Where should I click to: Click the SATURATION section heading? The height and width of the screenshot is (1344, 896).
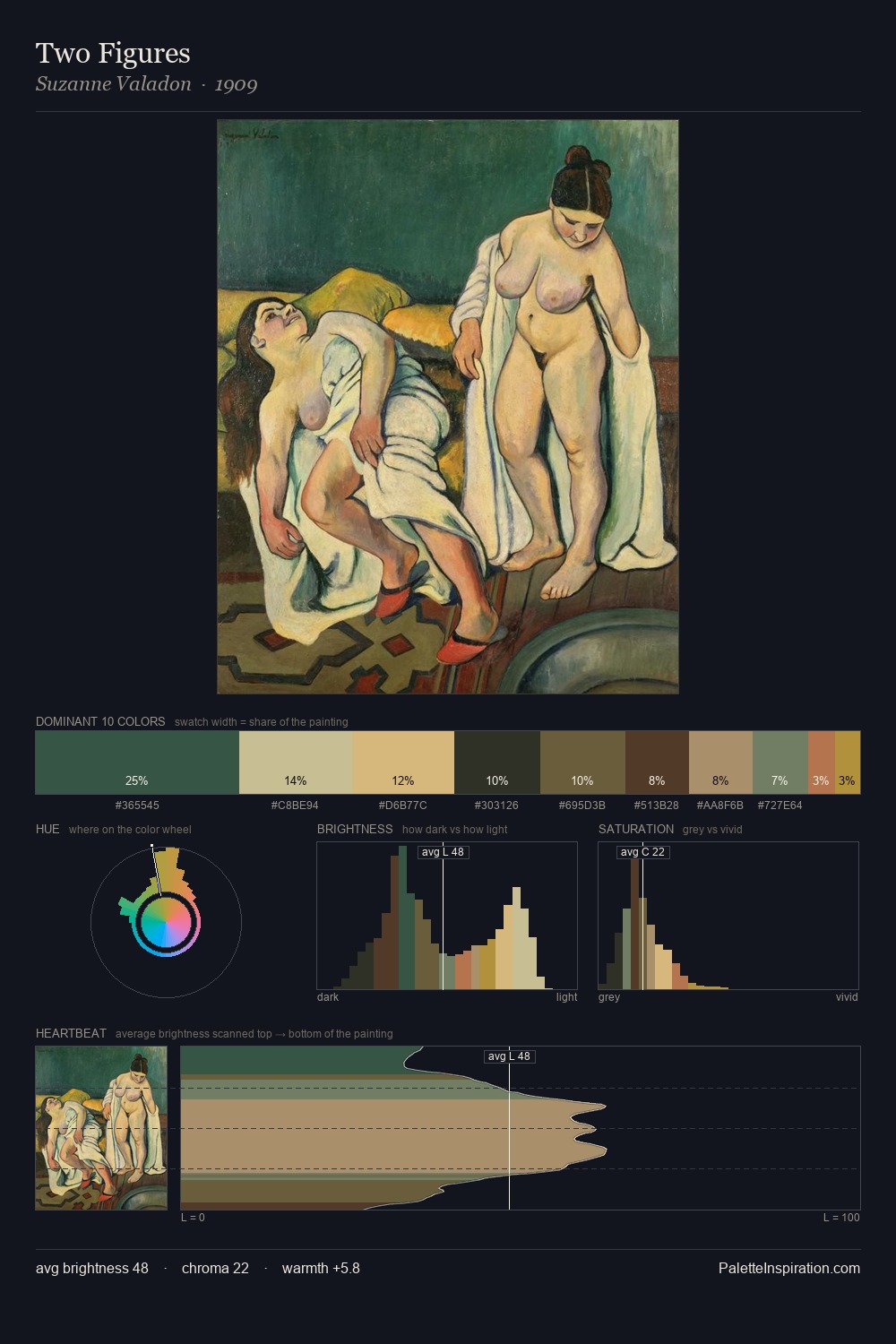coord(636,829)
